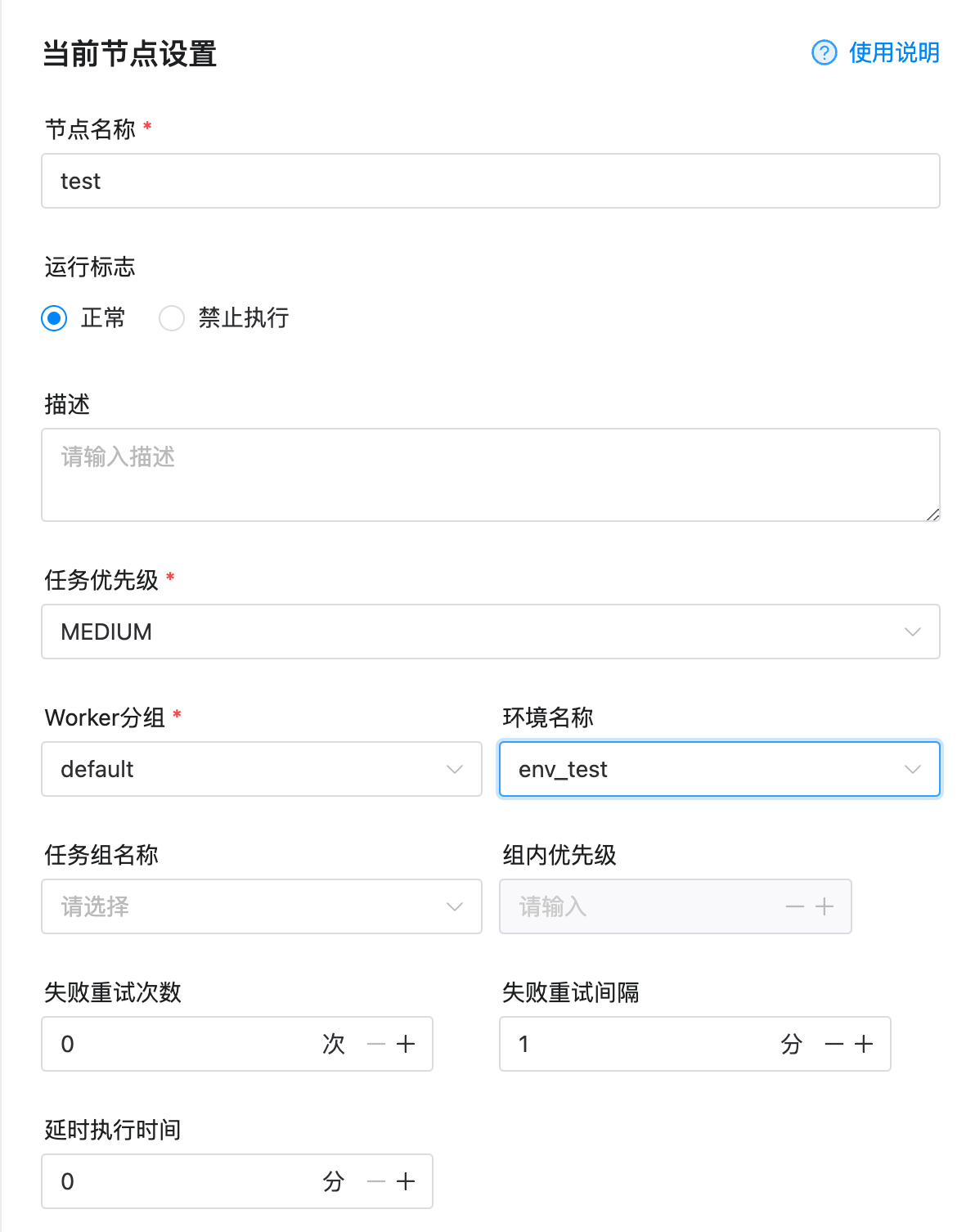Decrease 失败重试次数 with minus icon
The width and height of the screenshot is (975, 1232).
(x=376, y=1044)
